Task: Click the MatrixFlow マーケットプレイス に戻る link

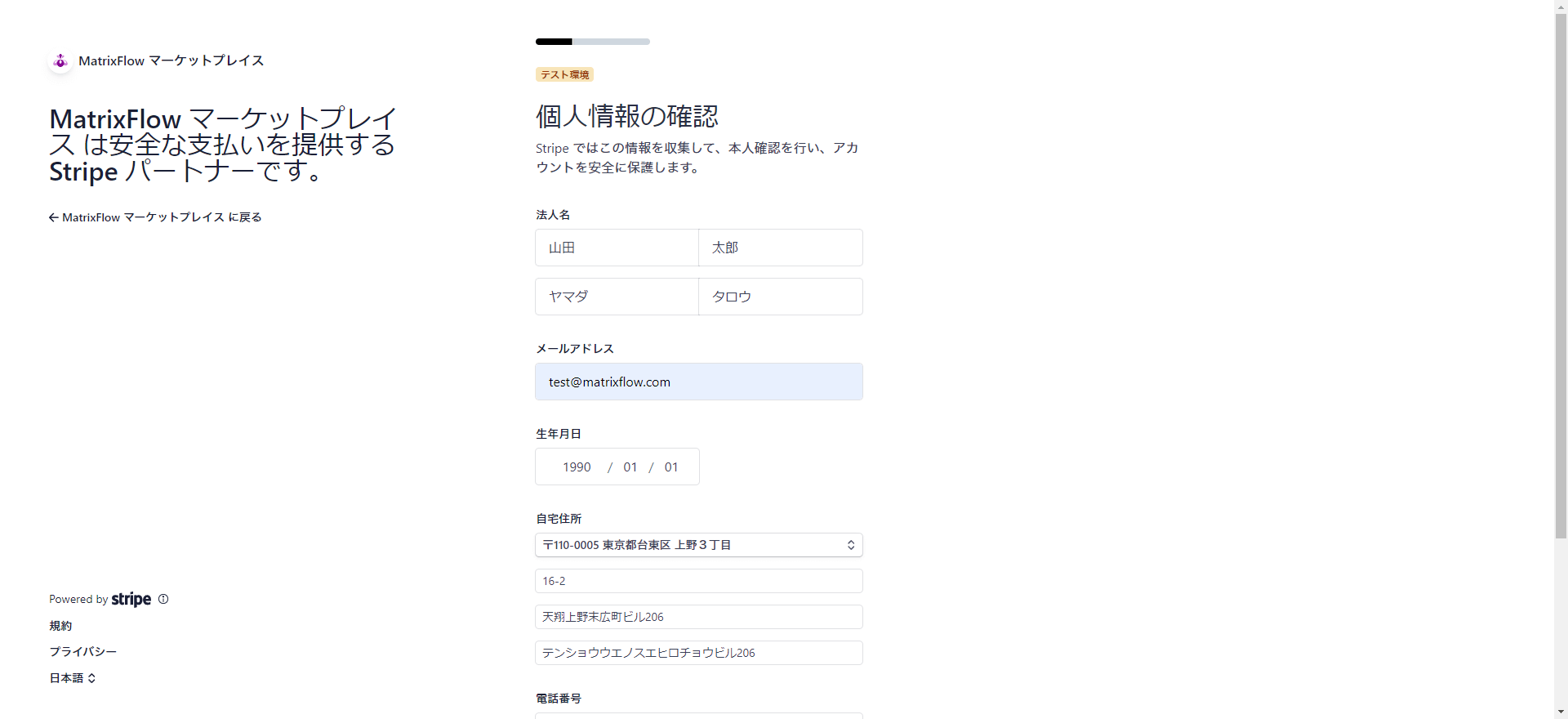Action: [155, 217]
